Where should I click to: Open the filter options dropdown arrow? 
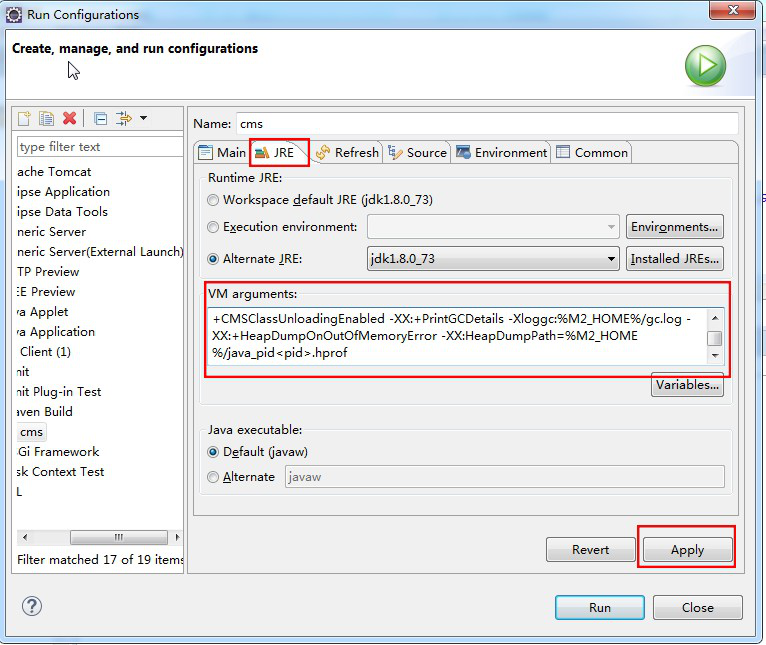tap(143, 118)
